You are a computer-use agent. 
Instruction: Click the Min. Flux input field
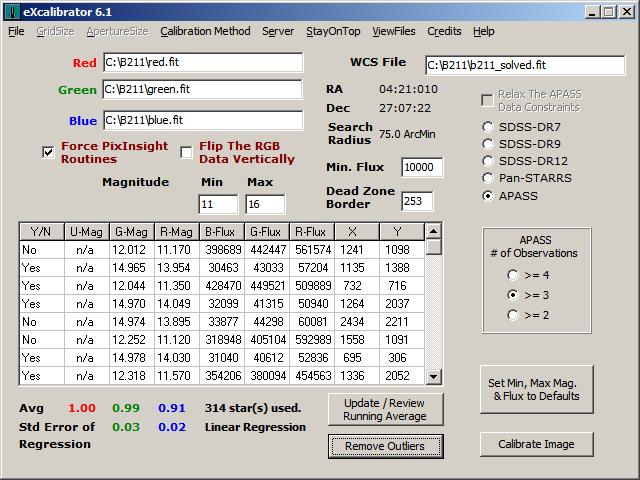click(x=422, y=167)
